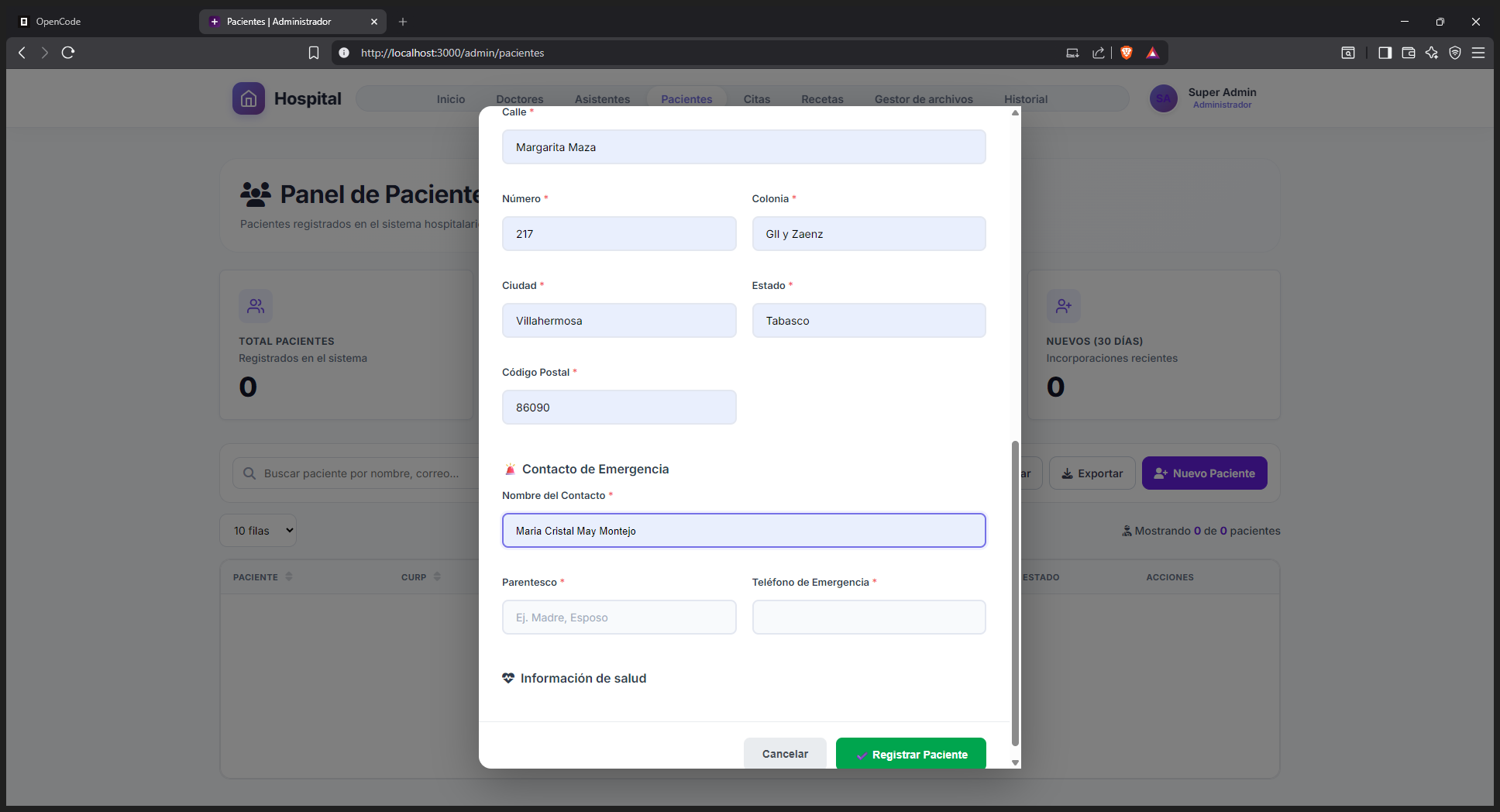The height and width of the screenshot is (812, 1500).
Task: Click the search tabs icon in the browser toolbar
Action: (x=1348, y=53)
